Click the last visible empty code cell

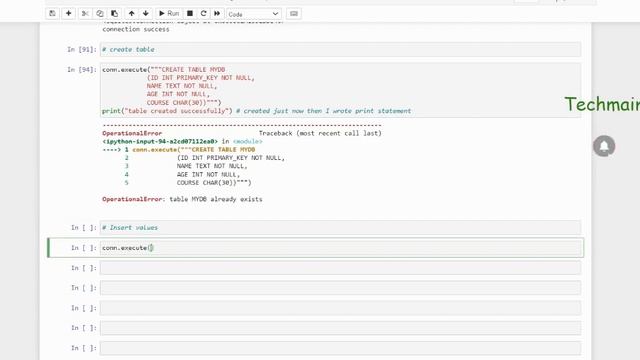(x=340, y=348)
